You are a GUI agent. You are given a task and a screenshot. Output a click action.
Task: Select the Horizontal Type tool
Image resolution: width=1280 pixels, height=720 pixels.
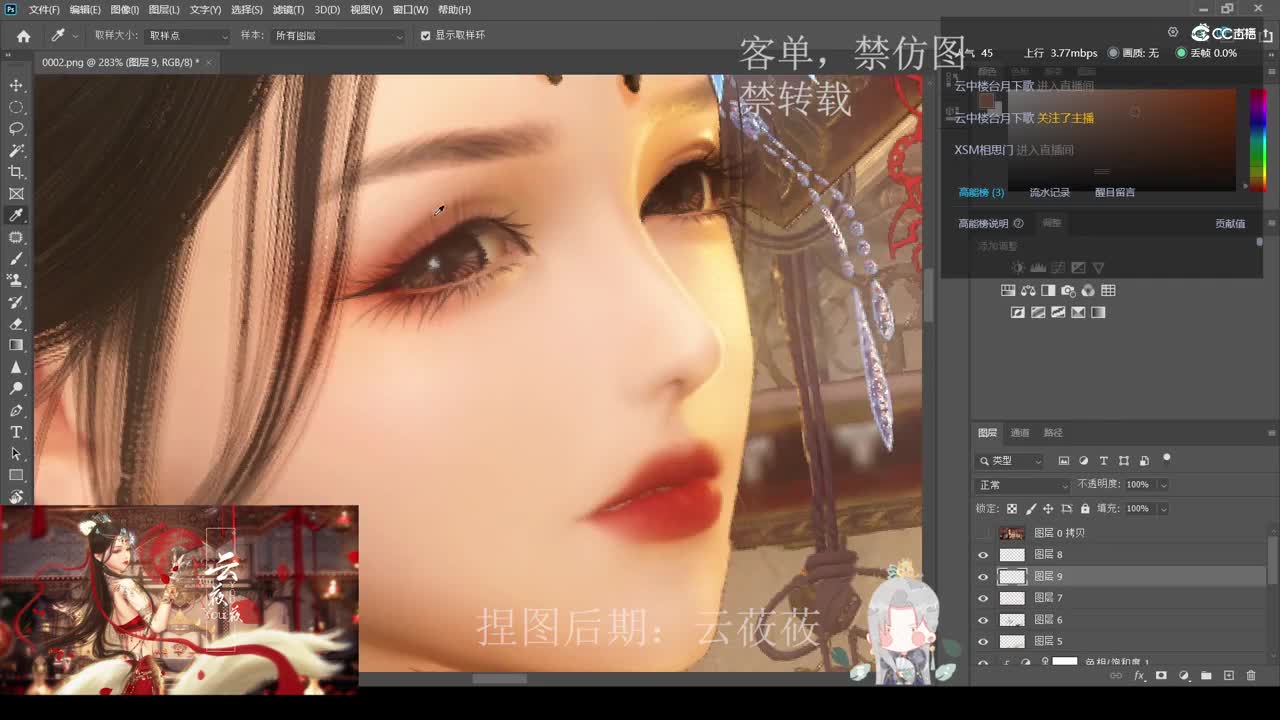pyautogui.click(x=16, y=432)
